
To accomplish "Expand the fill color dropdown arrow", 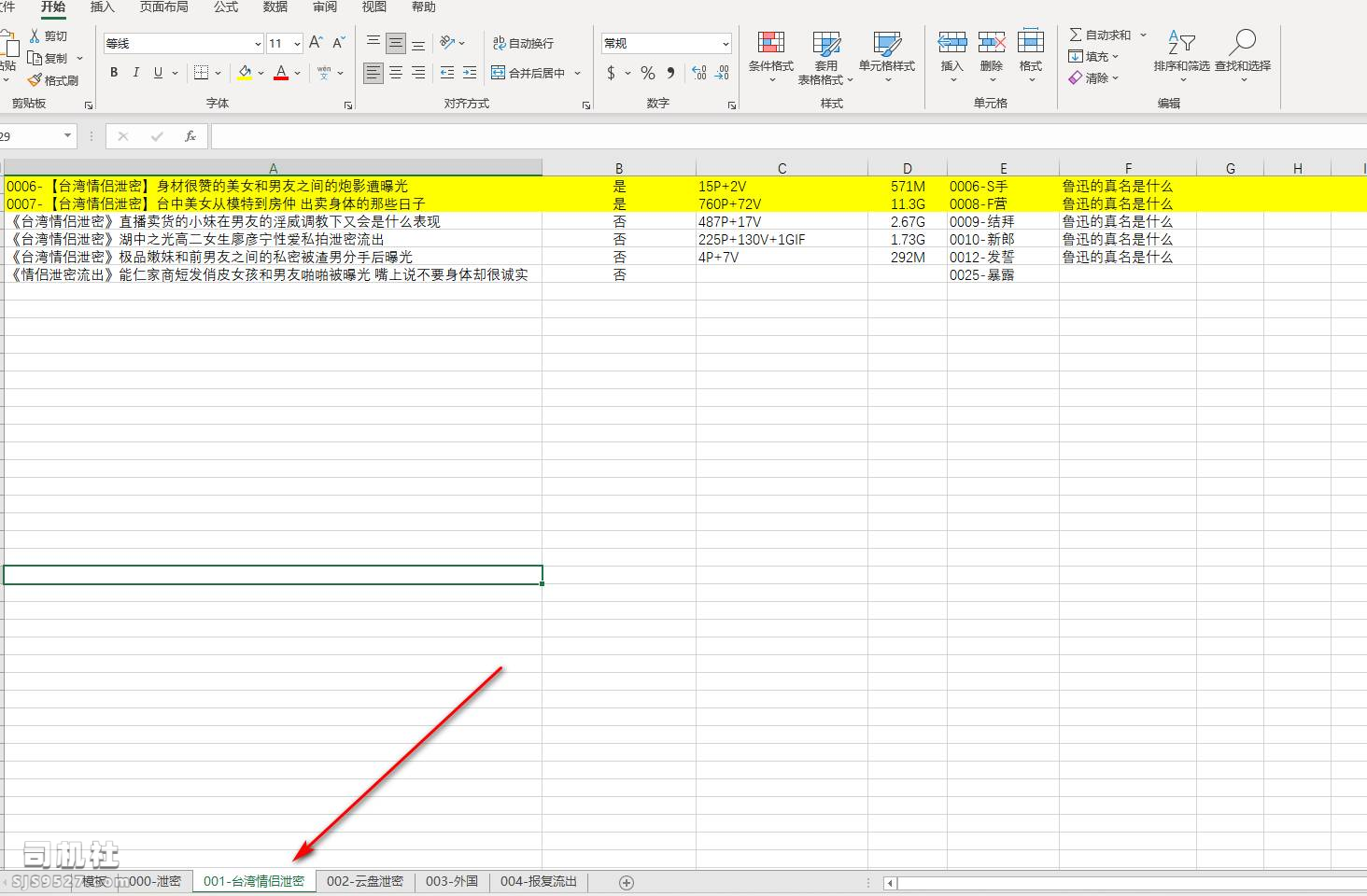I will coord(261,73).
